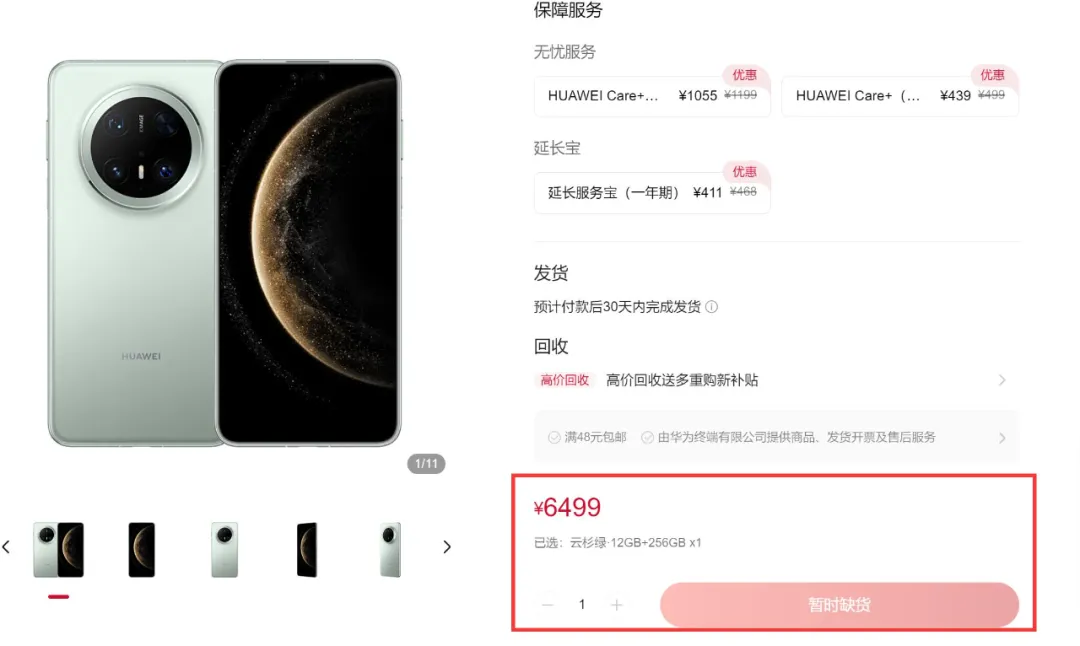The height and width of the screenshot is (646, 1080).
Task: Click the next thumbnails right arrow
Action: tap(447, 548)
